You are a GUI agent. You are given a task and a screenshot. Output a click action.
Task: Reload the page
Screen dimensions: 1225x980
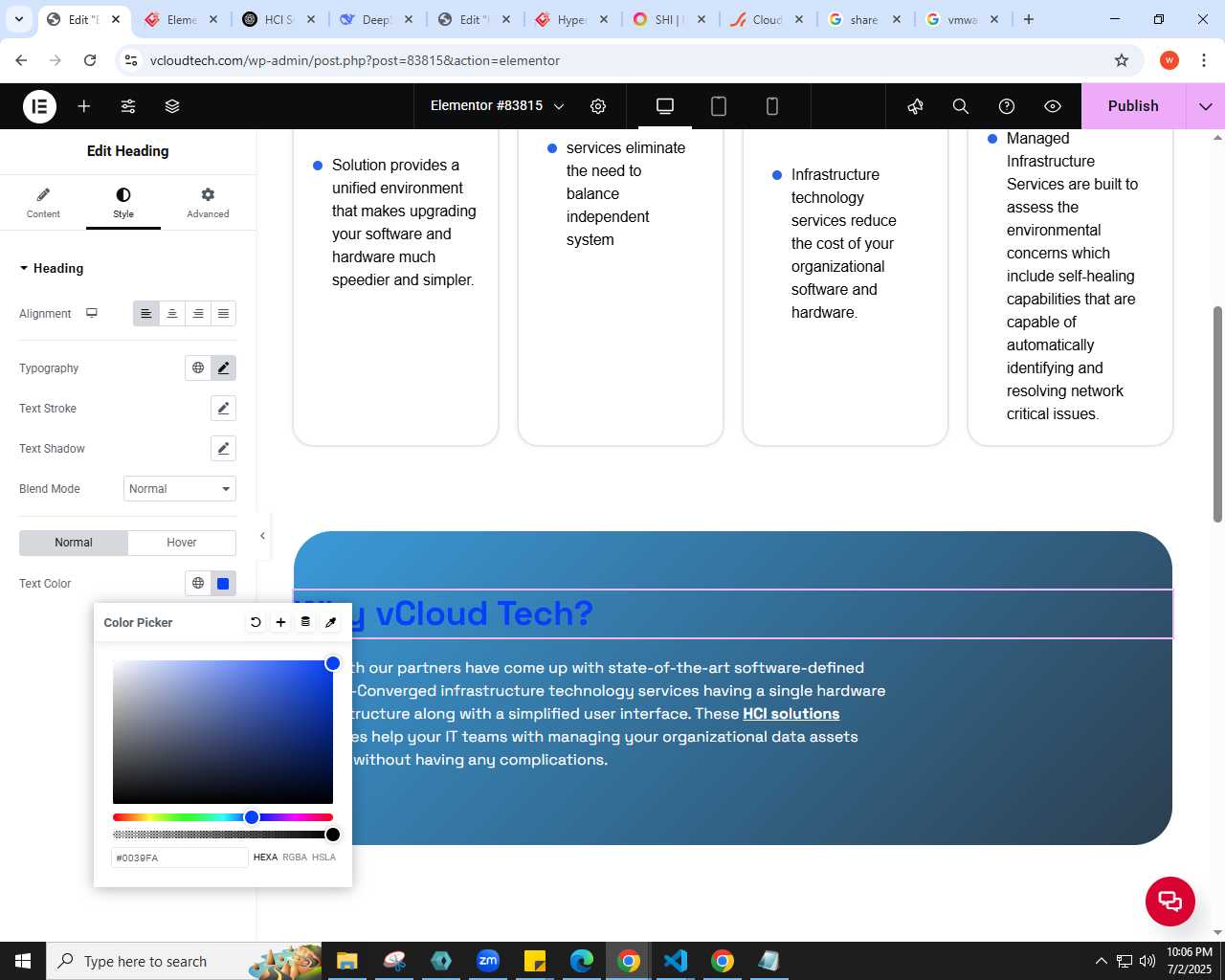[90, 60]
